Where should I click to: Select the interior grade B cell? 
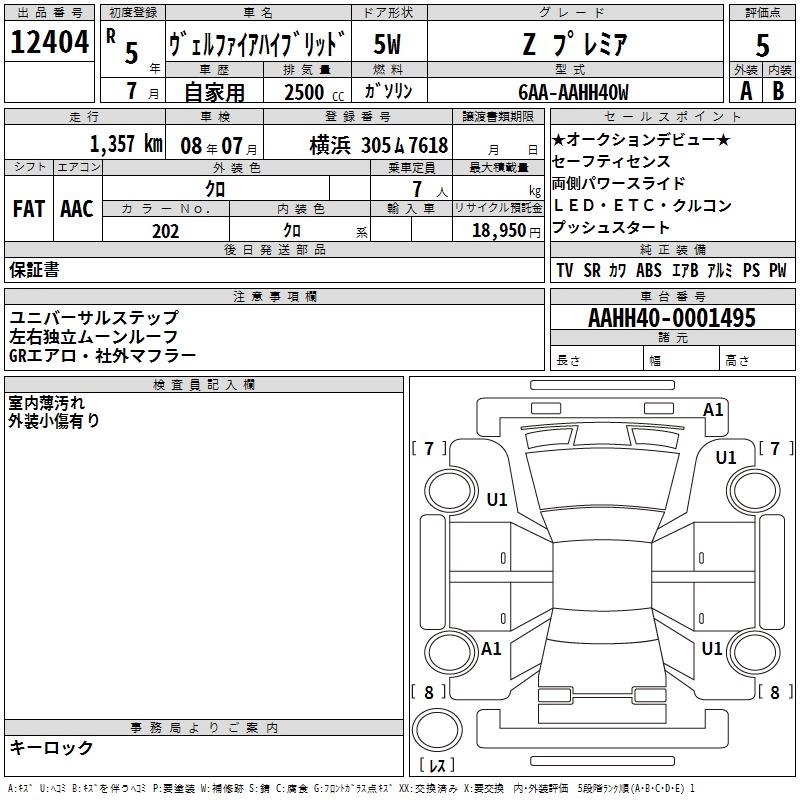[x=779, y=91]
